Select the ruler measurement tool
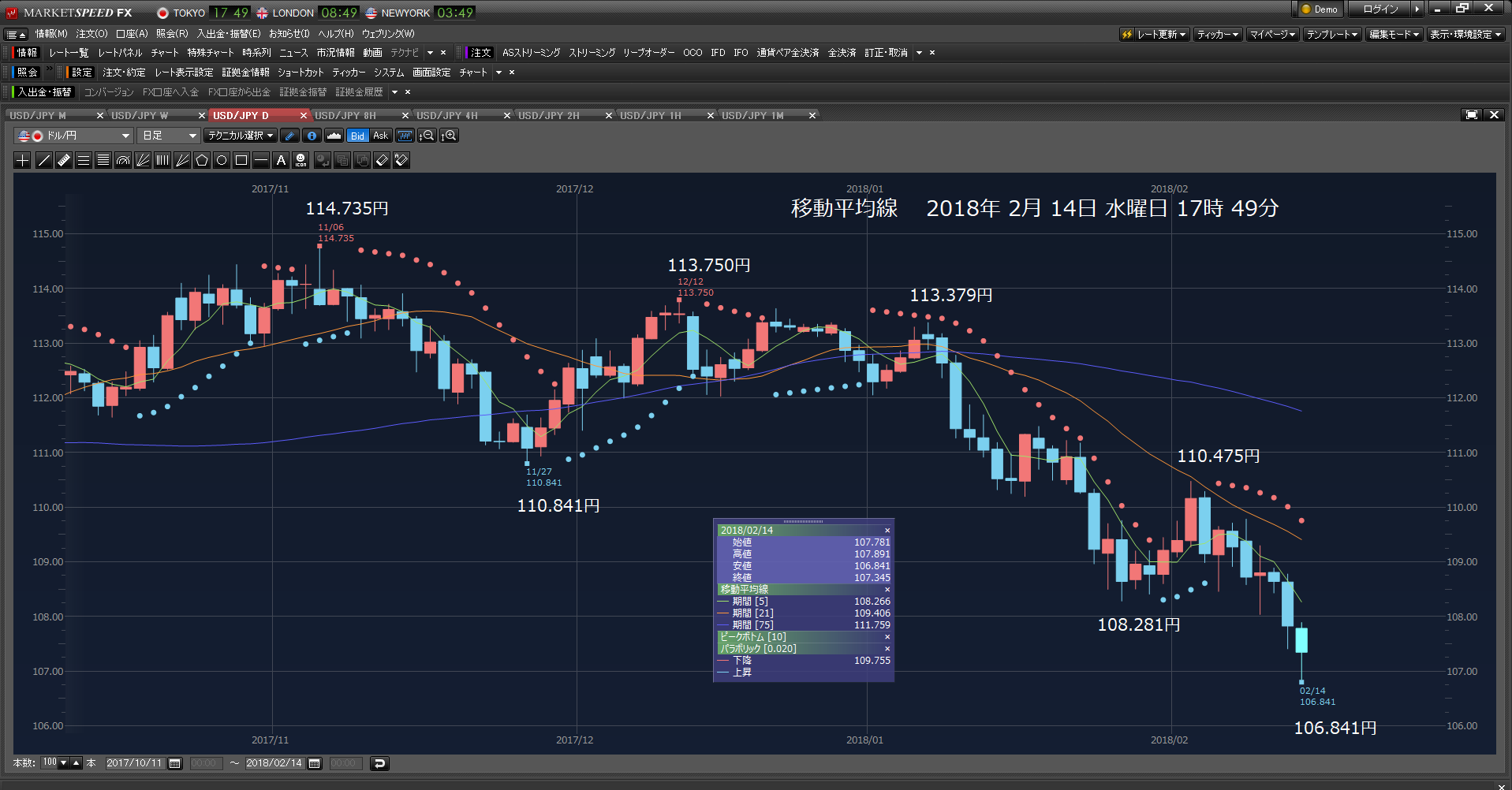This screenshot has width=1512, height=790. pos(64,160)
